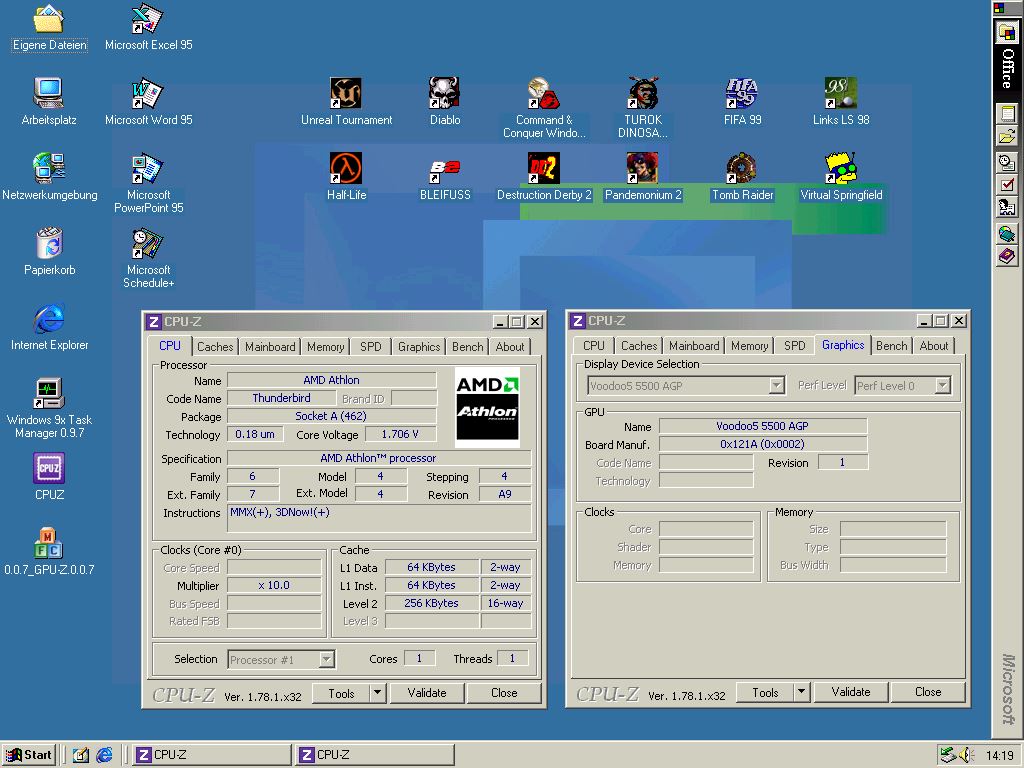This screenshot has height=768, width=1024.
Task: Select the GPU-Z 0.0.7 desktop icon
Action: [49, 543]
